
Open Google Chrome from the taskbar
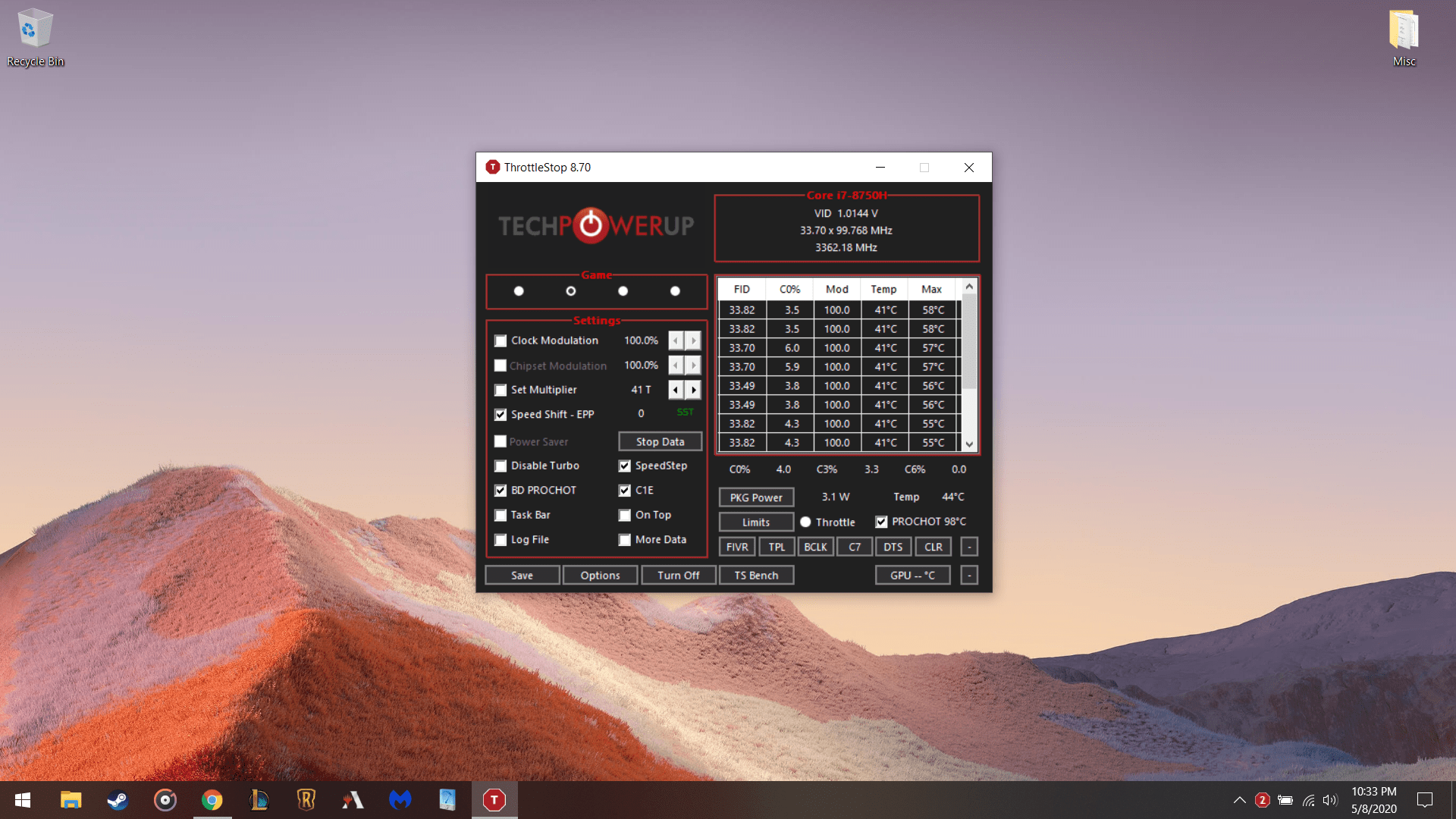pyautogui.click(x=212, y=800)
